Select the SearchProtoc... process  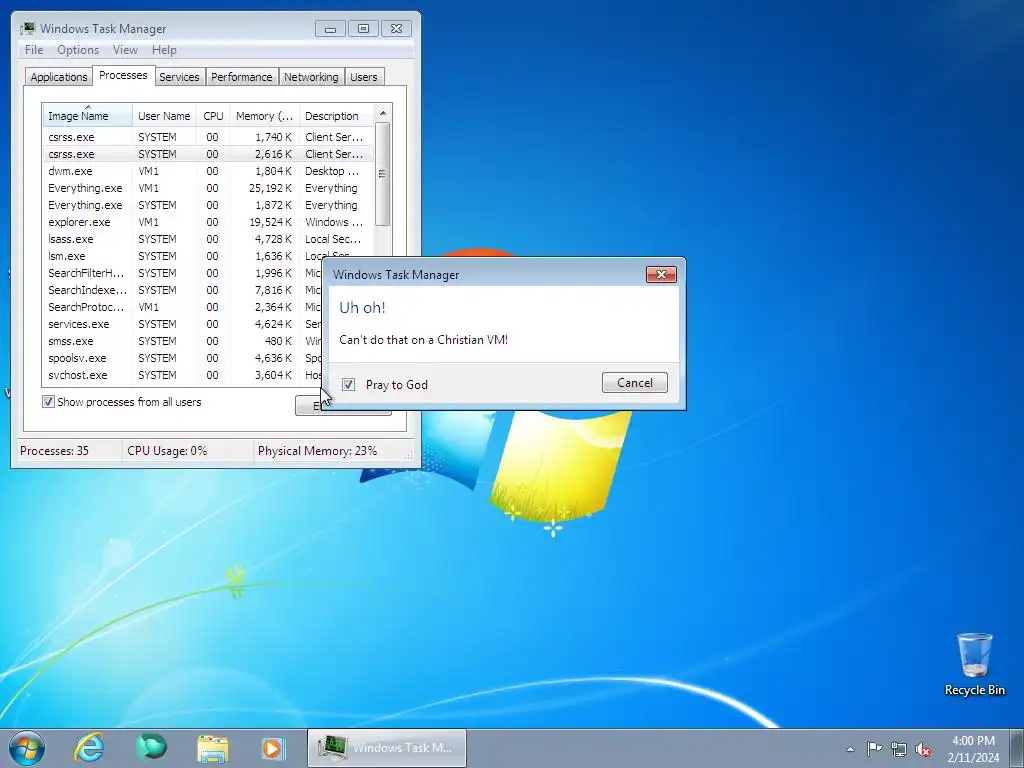(x=182, y=307)
